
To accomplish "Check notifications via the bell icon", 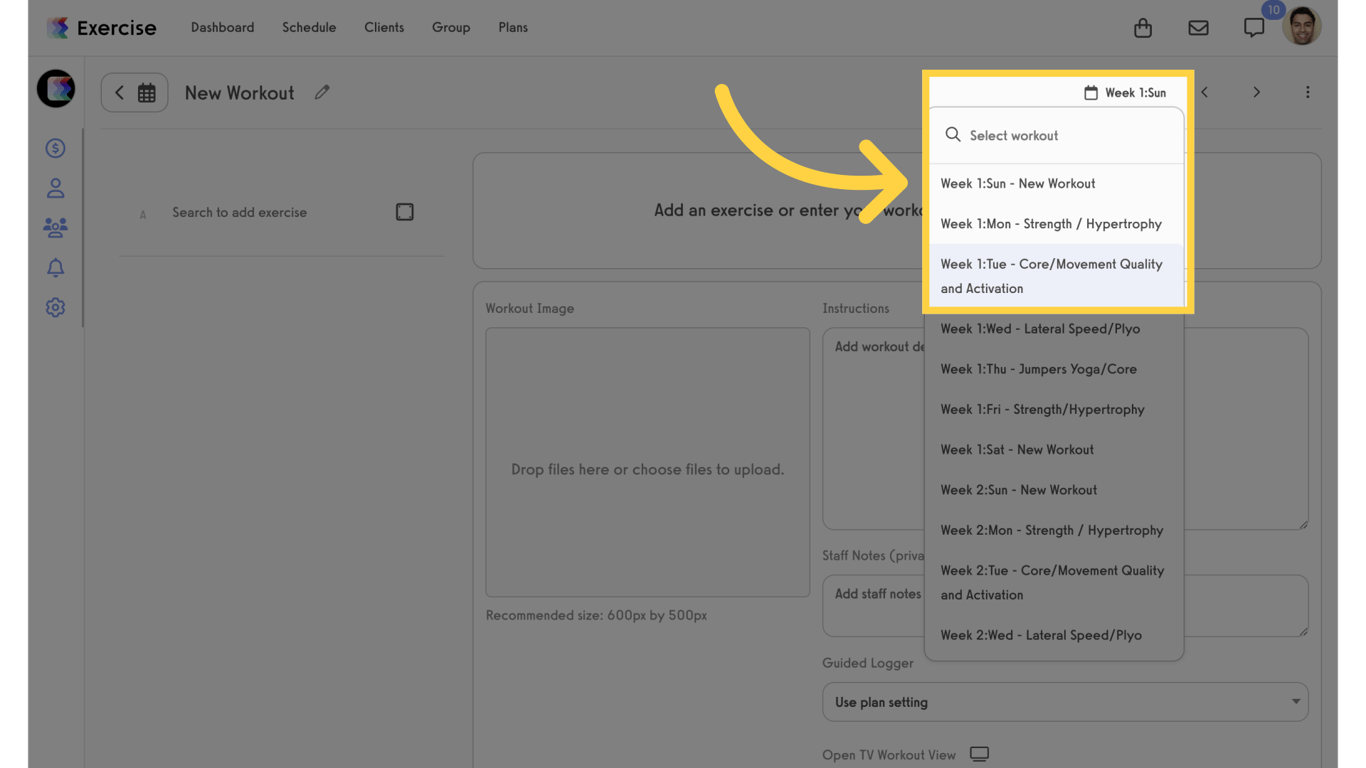I will point(55,267).
